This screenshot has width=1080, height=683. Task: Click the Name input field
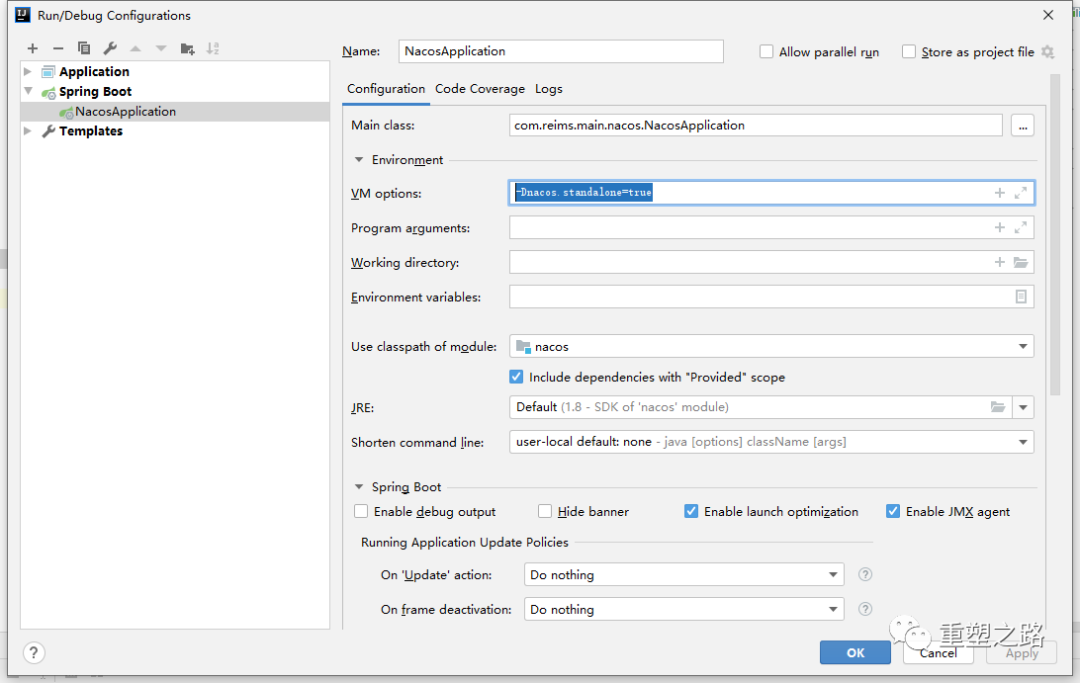click(x=560, y=52)
